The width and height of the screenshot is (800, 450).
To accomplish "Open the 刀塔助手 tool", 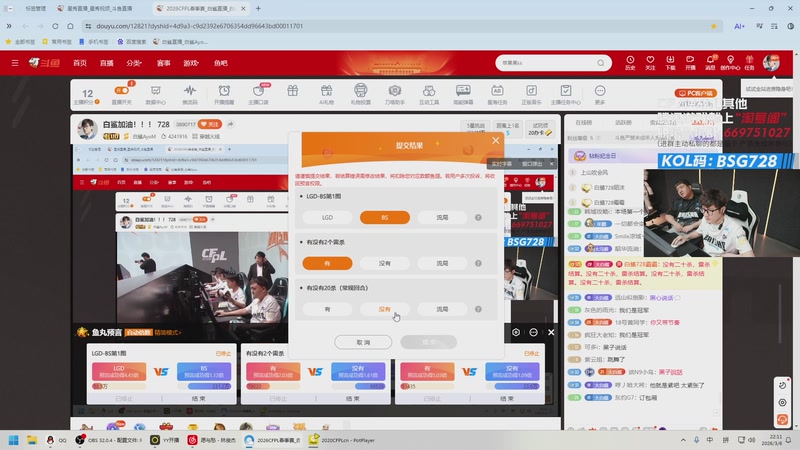I will coord(394,94).
